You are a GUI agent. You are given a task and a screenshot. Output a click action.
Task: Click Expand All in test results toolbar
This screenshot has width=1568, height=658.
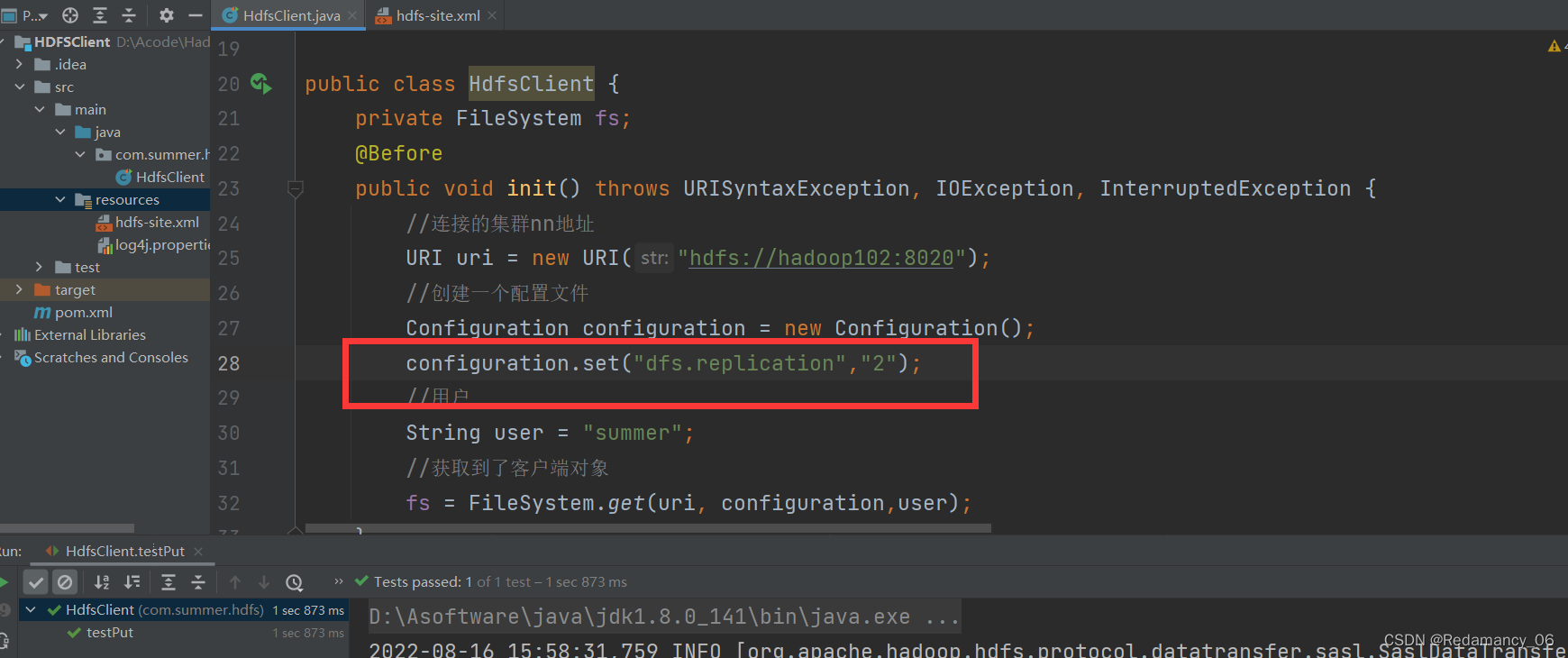(x=169, y=582)
